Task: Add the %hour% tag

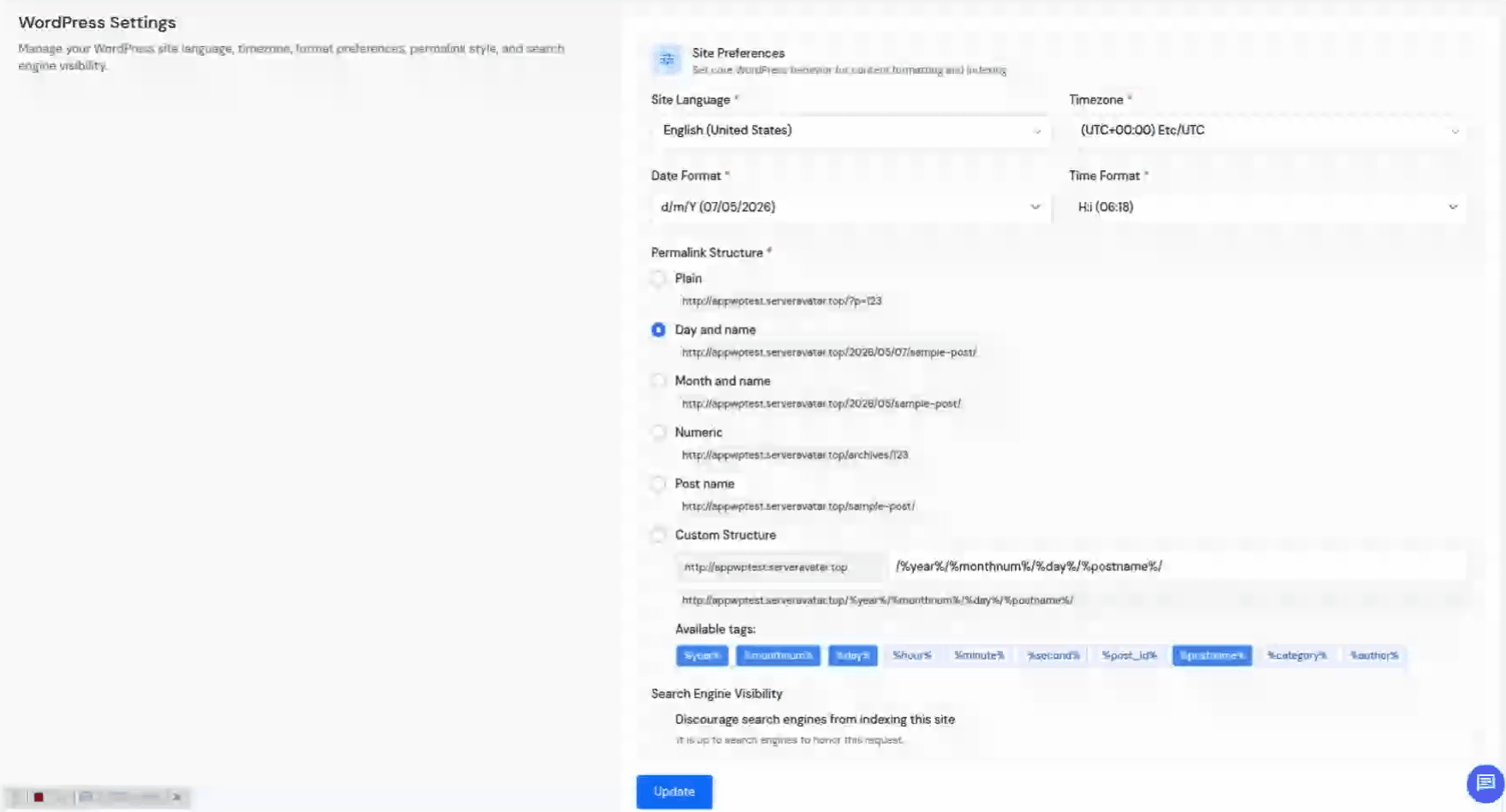Action: point(912,655)
